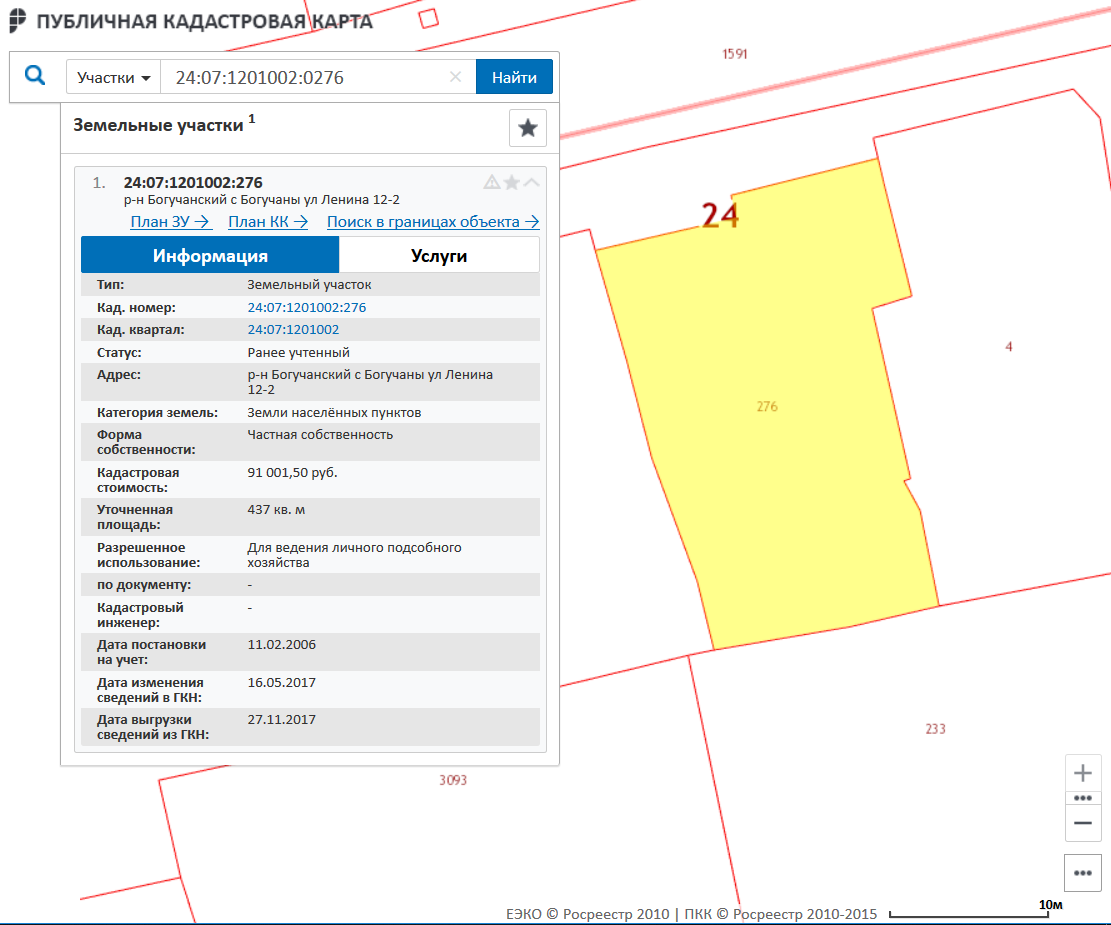Click Поиск в границах объекта link
The height and width of the screenshot is (925, 1111).
tap(433, 222)
